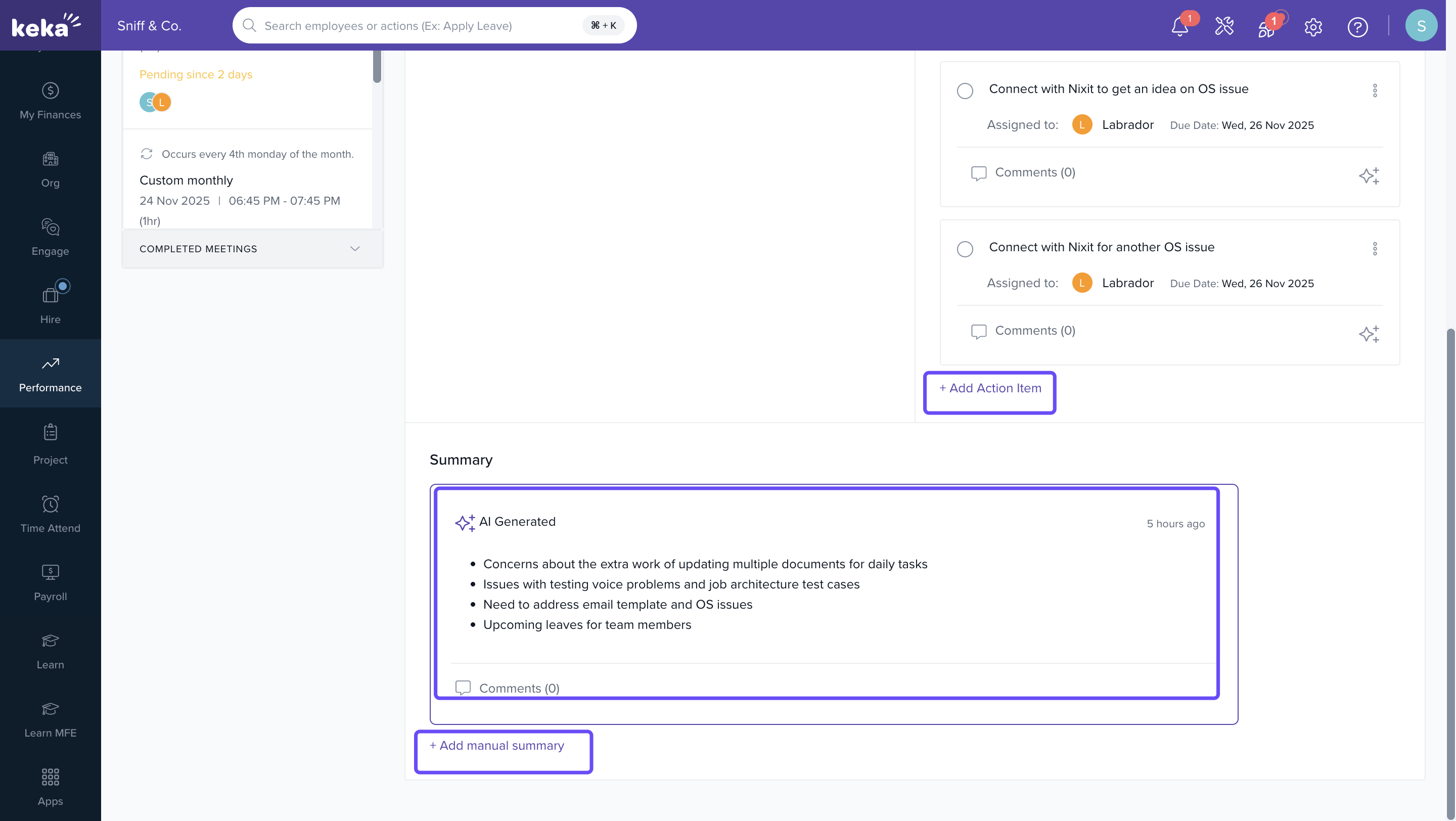1456x821 pixels.
Task: Open three-dot menu of first action item
Action: click(x=1375, y=90)
